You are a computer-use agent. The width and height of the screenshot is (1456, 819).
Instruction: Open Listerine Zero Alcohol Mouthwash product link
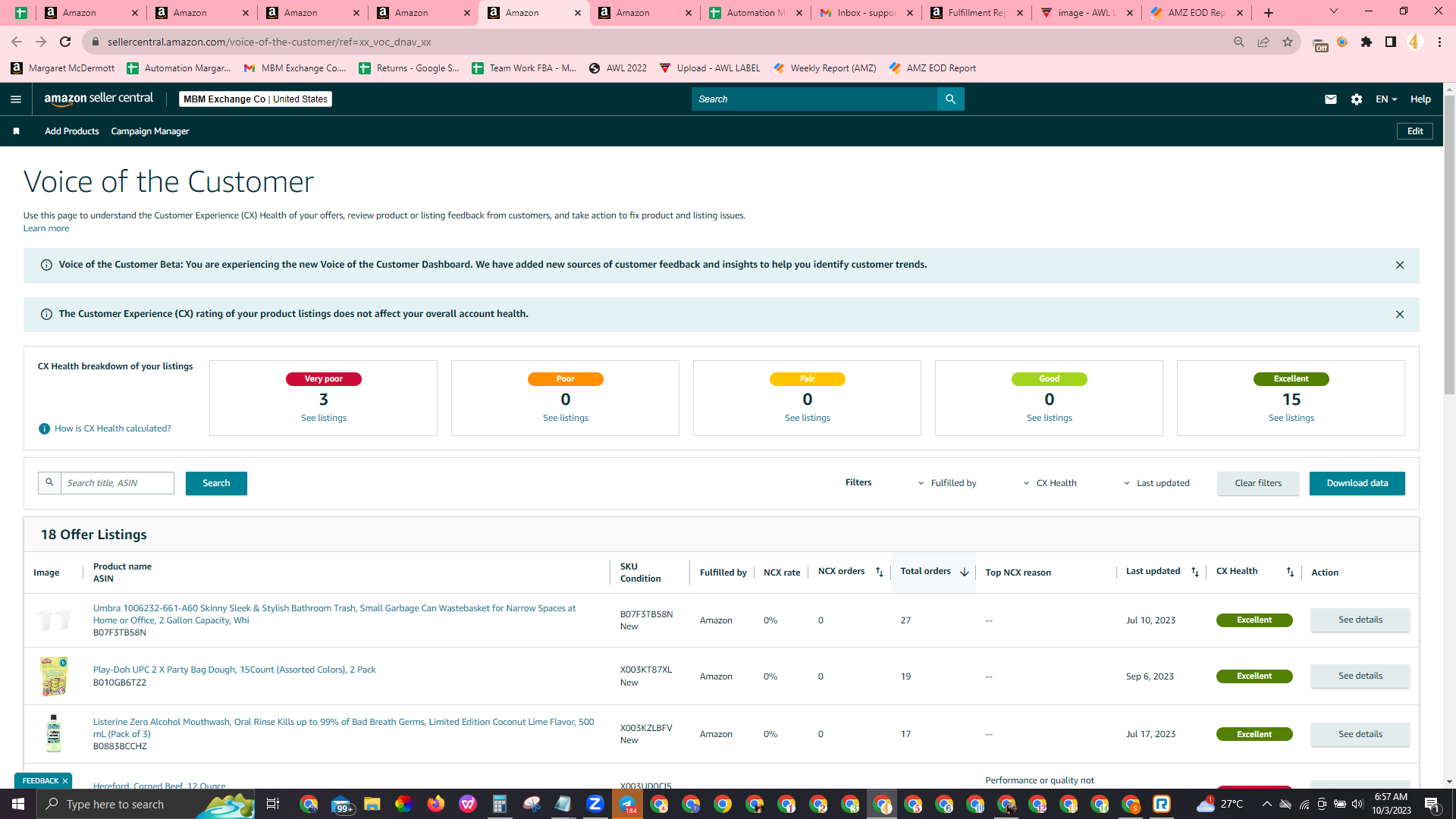tap(344, 728)
